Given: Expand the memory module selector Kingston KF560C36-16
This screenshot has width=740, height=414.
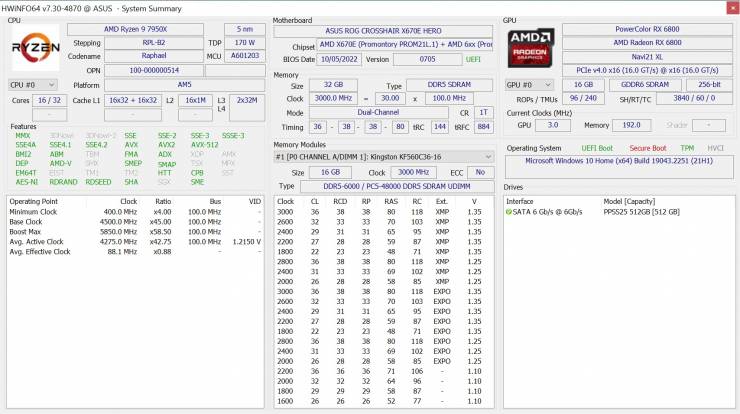Looking at the screenshot, I should 384,157.
